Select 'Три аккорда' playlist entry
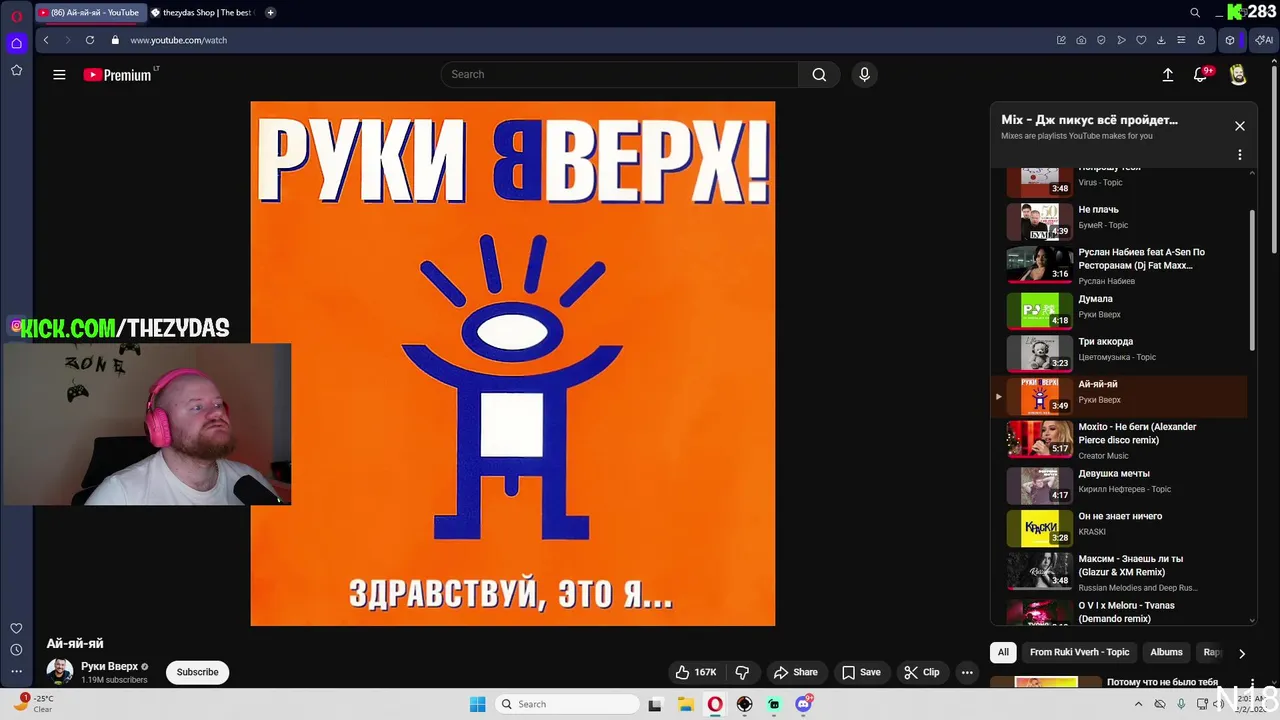This screenshot has height=720, width=1280. (x=1120, y=352)
